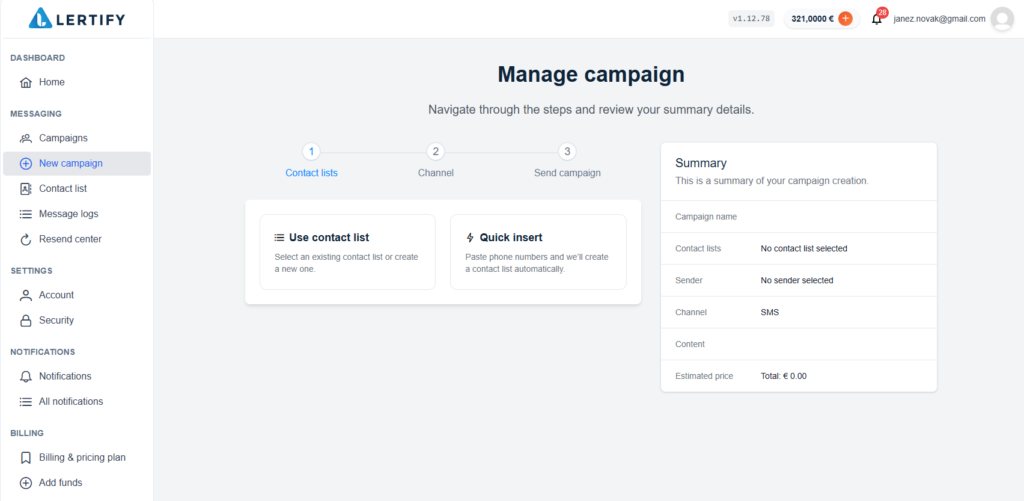1024x501 pixels.
Task: Open the notification bell icon
Action: 877,19
